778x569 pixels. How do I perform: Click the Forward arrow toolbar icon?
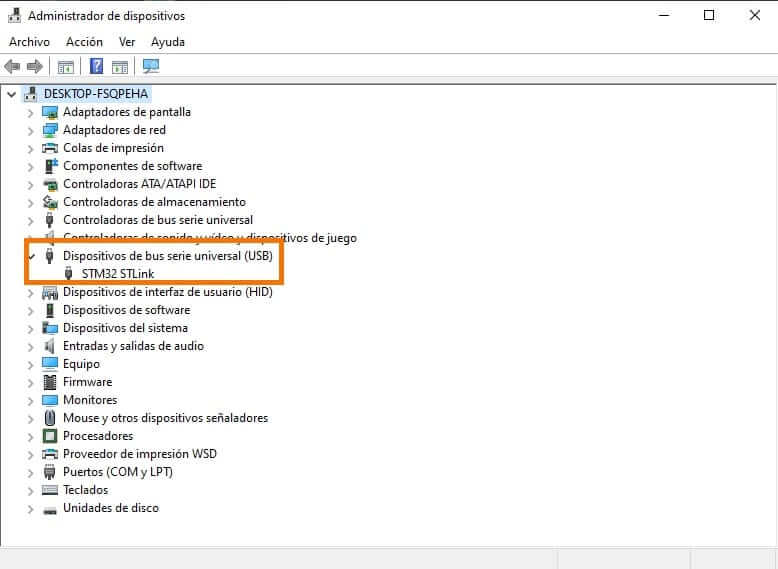(34, 67)
